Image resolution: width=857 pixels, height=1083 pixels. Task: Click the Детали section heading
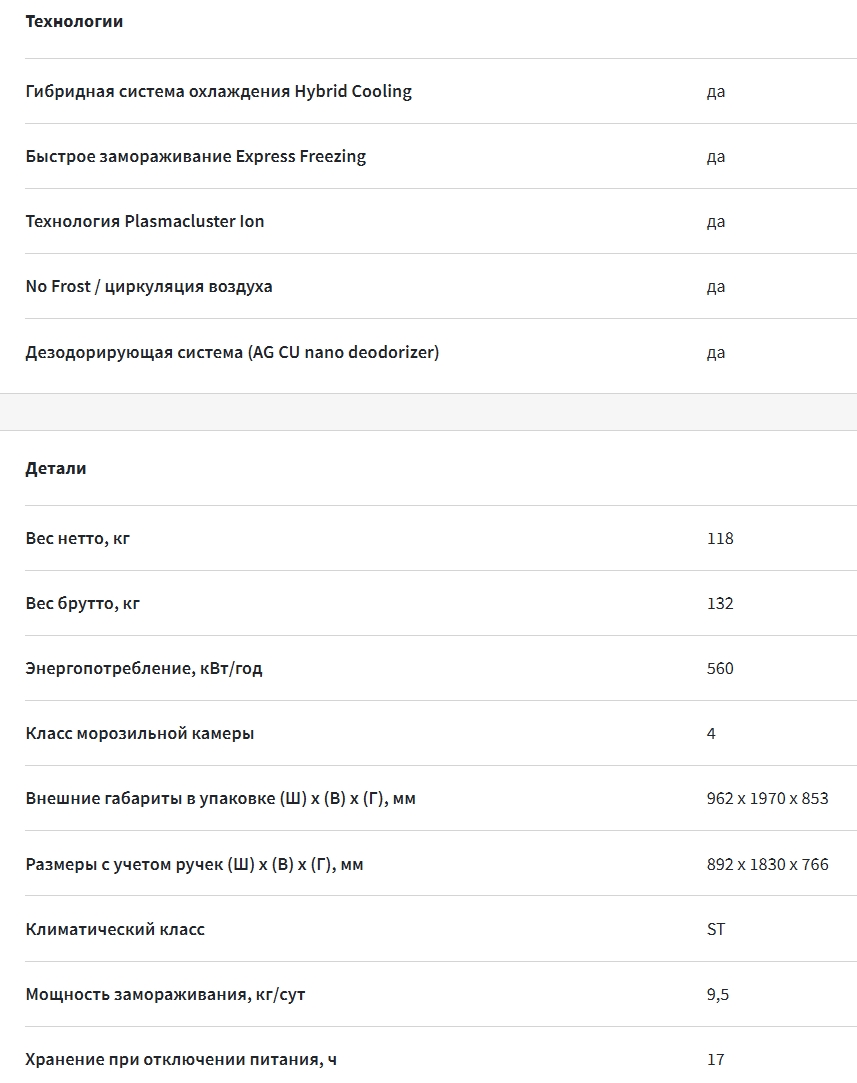pyautogui.click(x=56, y=468)
